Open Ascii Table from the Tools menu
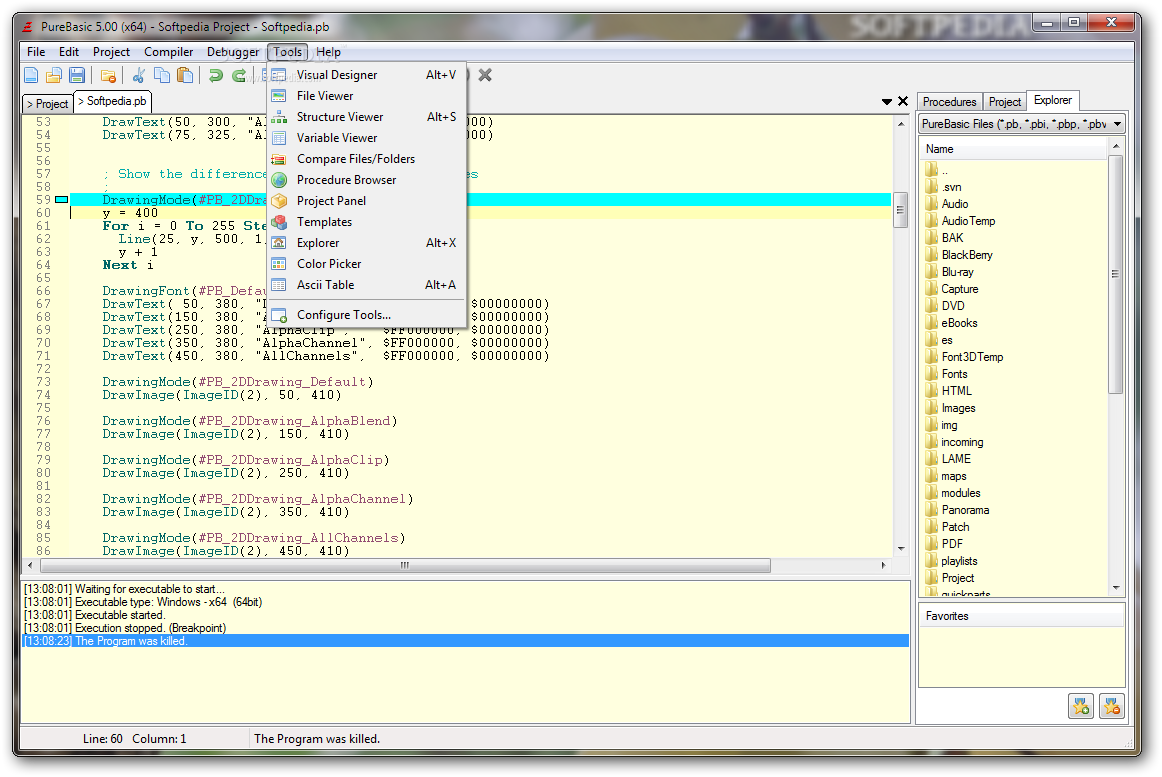The height and width of the screenshot is (777, 1162). (x=366, y=285)
